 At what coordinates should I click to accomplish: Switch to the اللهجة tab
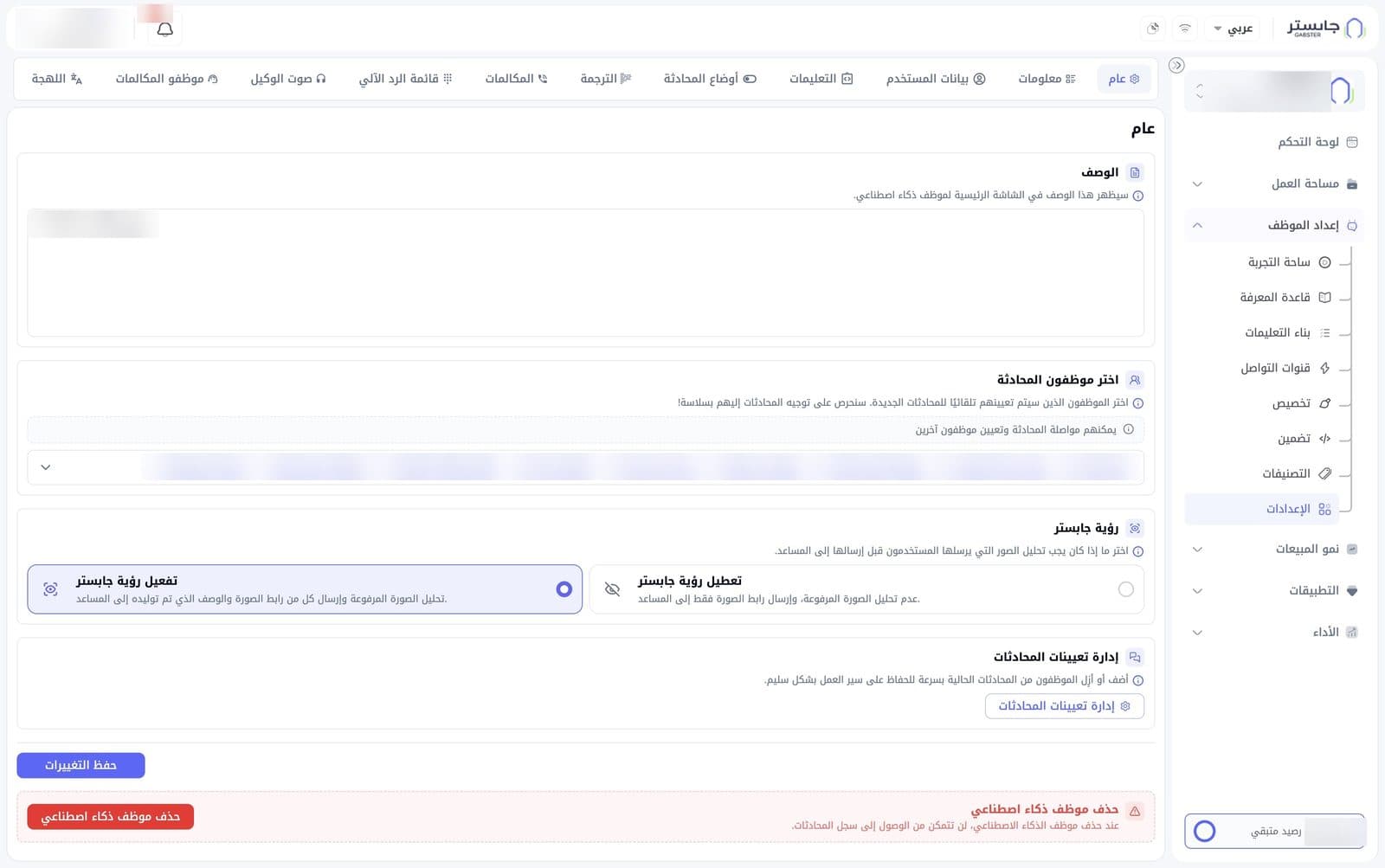tap(57, 79)
